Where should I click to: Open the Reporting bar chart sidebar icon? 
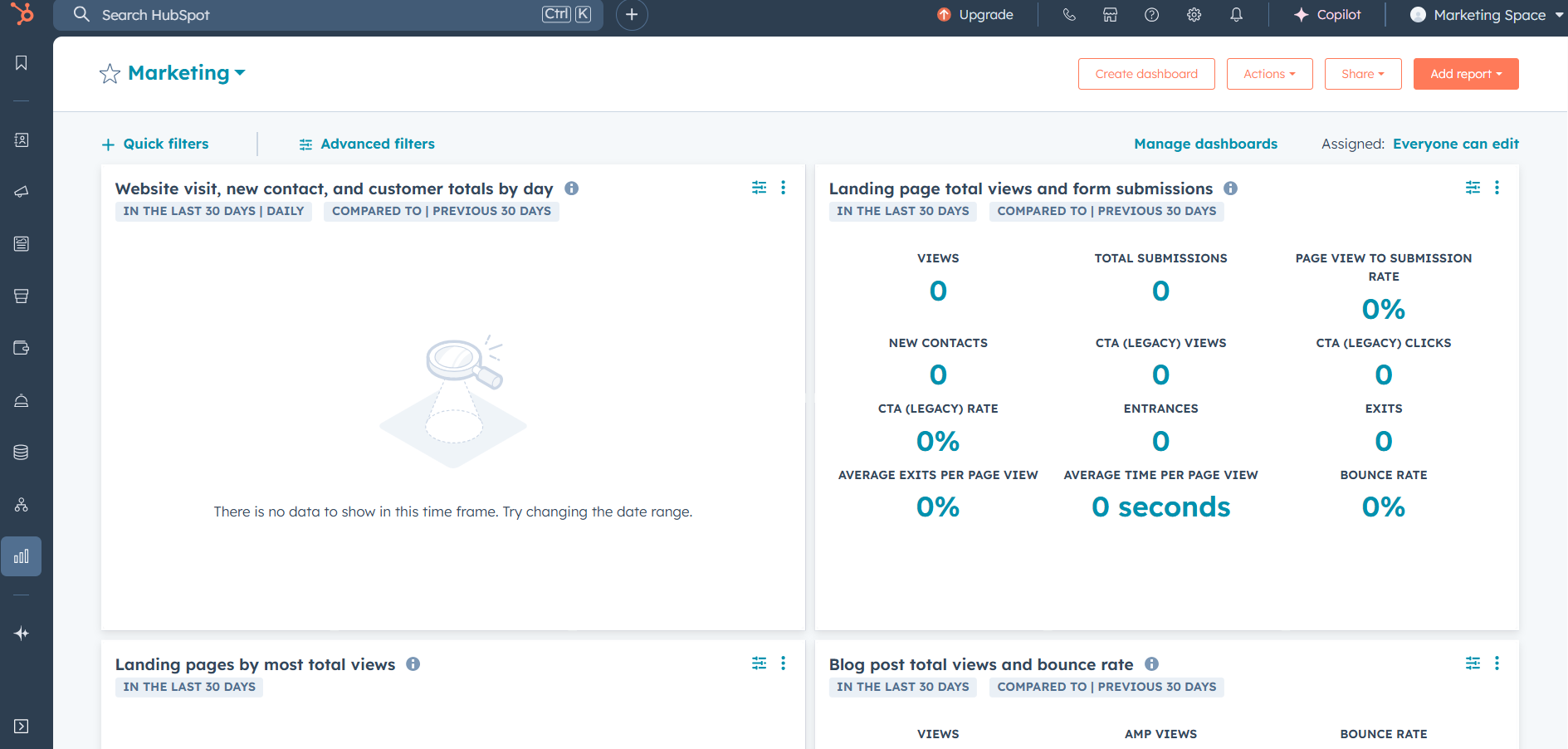point(22,556)
